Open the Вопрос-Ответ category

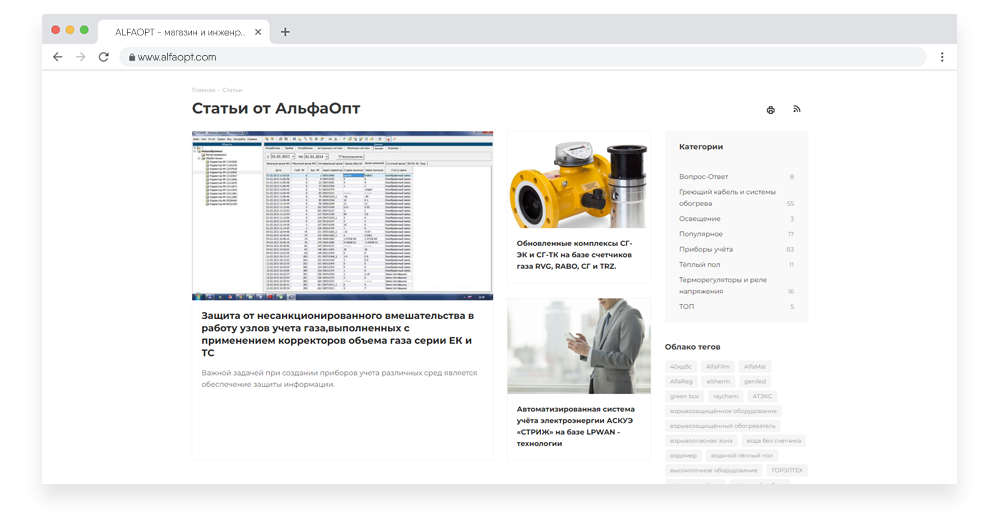704,177
